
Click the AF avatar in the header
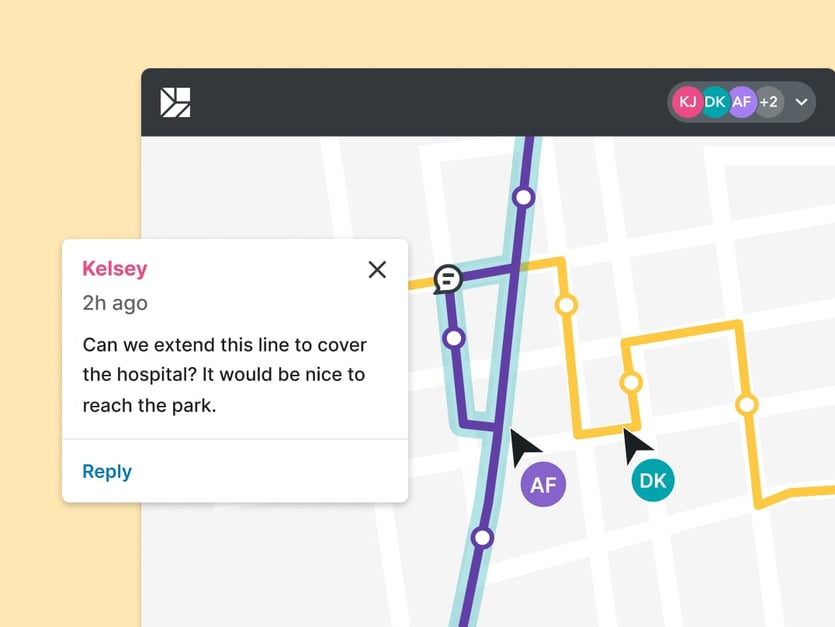pyautogui.click(x=741, y=102)
